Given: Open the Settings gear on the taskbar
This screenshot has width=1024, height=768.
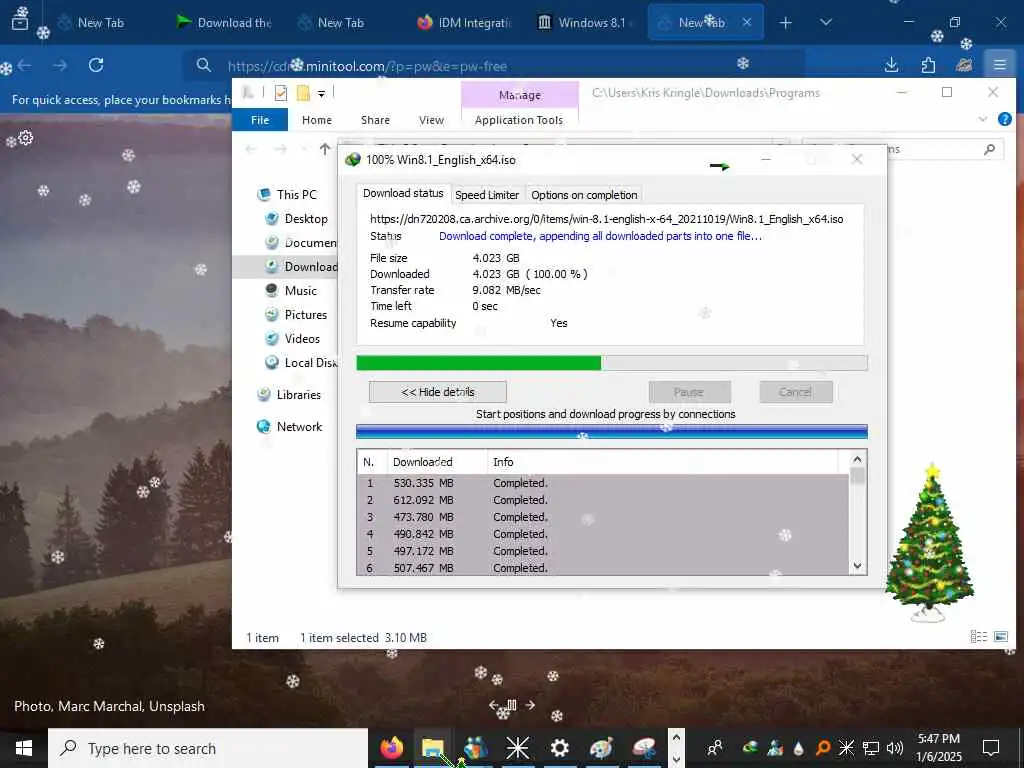Looking at the screenshot, I should (560, 748).
